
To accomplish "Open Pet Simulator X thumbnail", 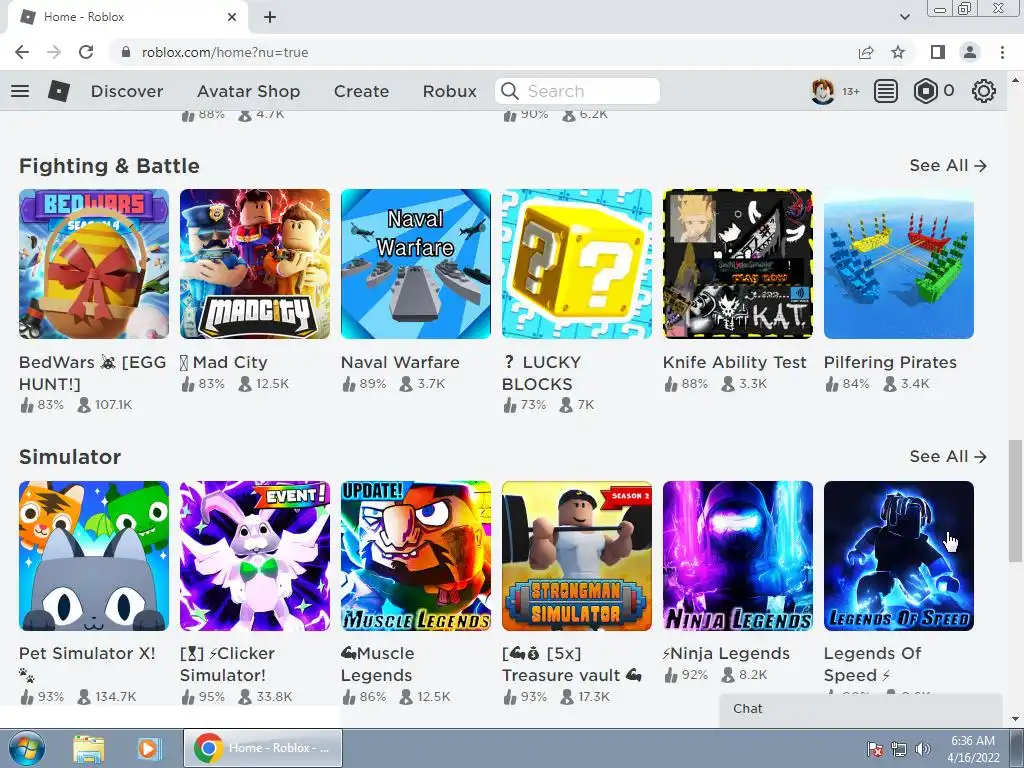I will click(94, 556).
